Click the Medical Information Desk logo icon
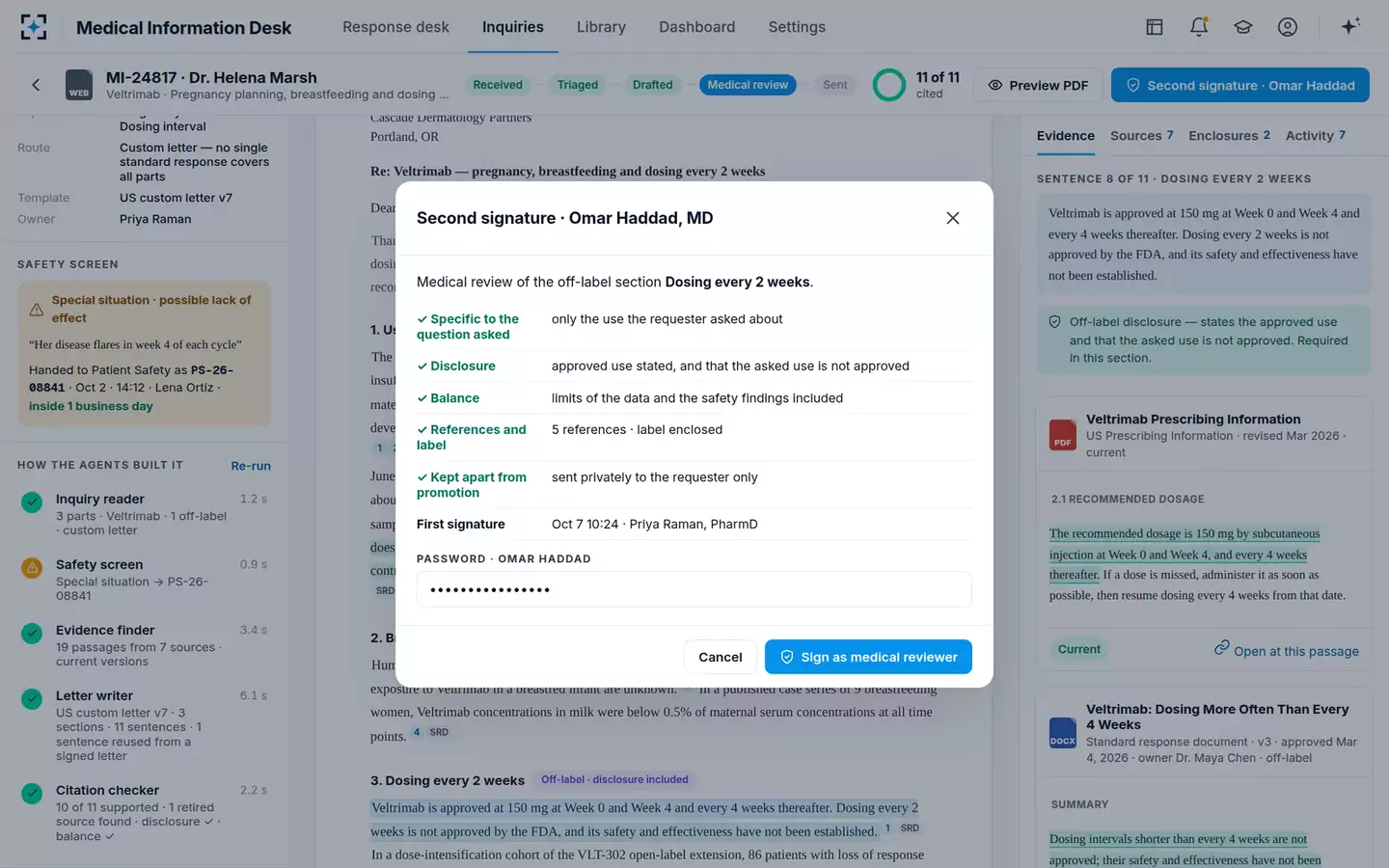The width and height of the screenshot is (1389, 868). tap(34, 27)
